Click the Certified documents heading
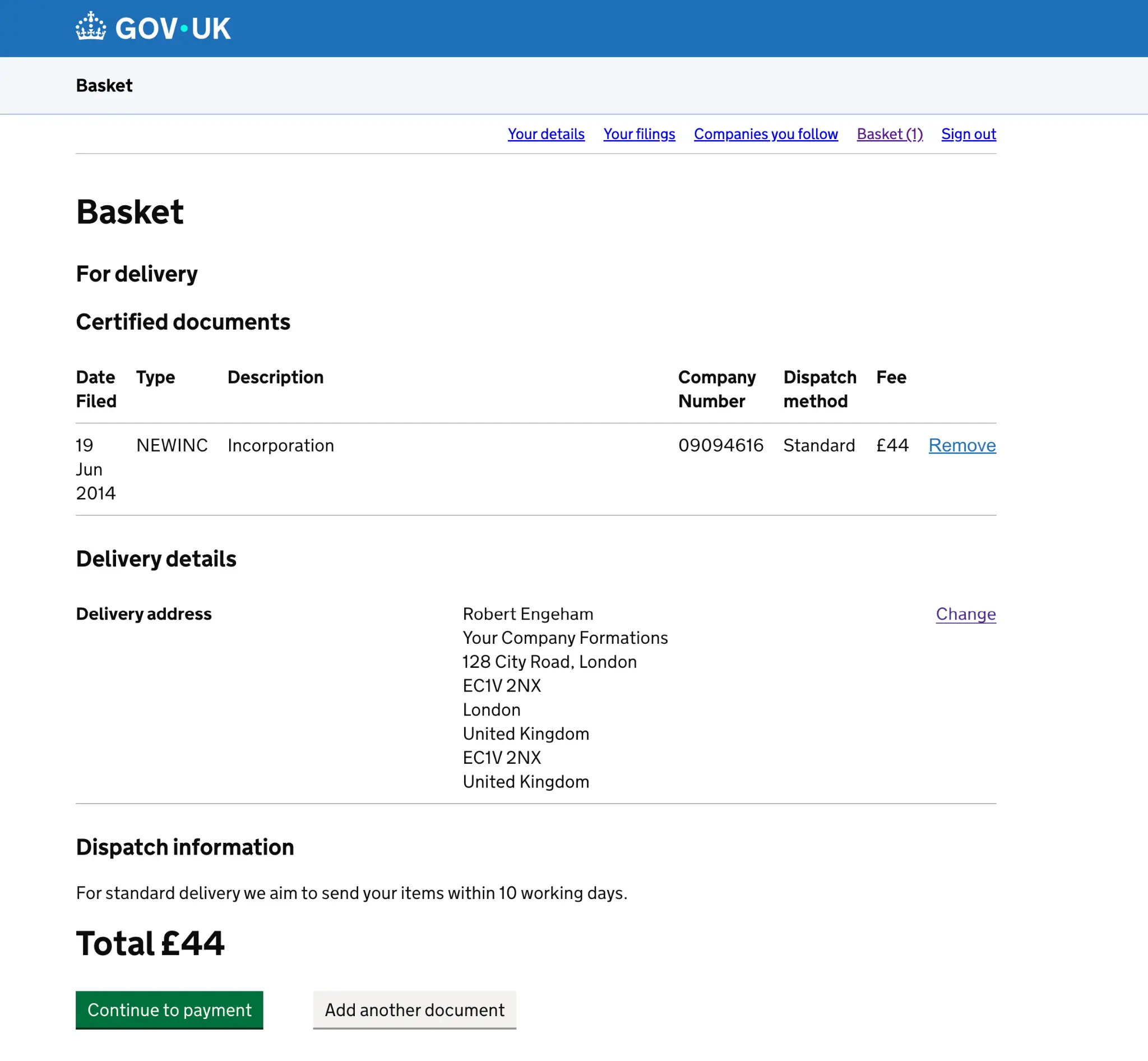 point(183,322)
